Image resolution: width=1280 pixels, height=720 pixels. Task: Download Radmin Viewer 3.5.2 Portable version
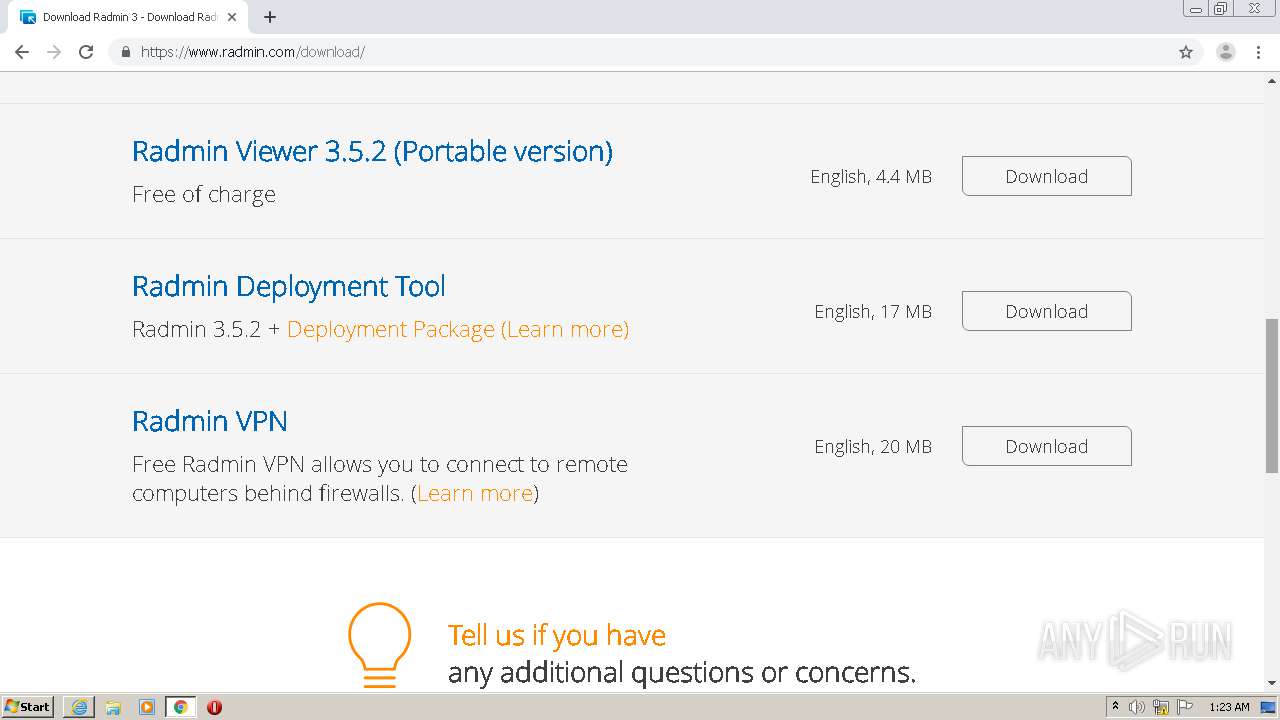click(x=1046, y=176)
